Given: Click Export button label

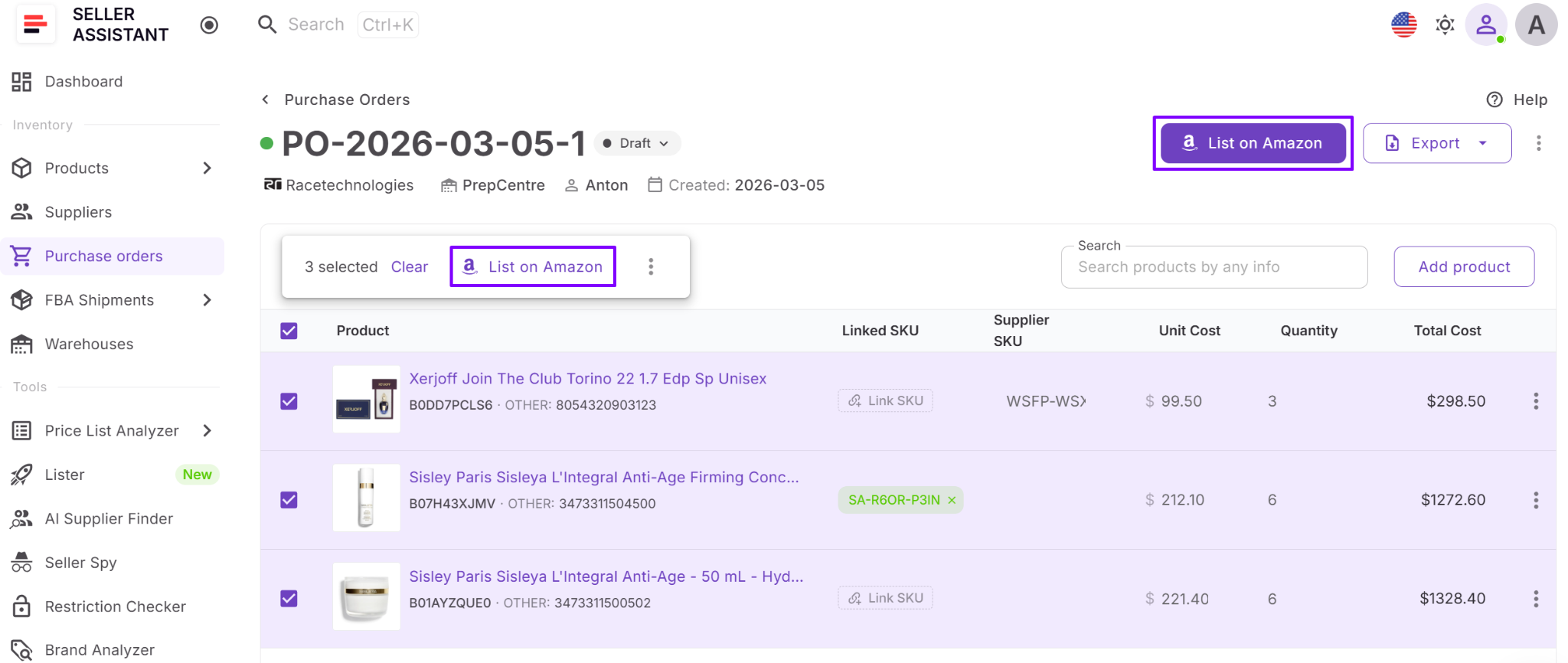Looking at the screenshot, I should [1436, 143].
